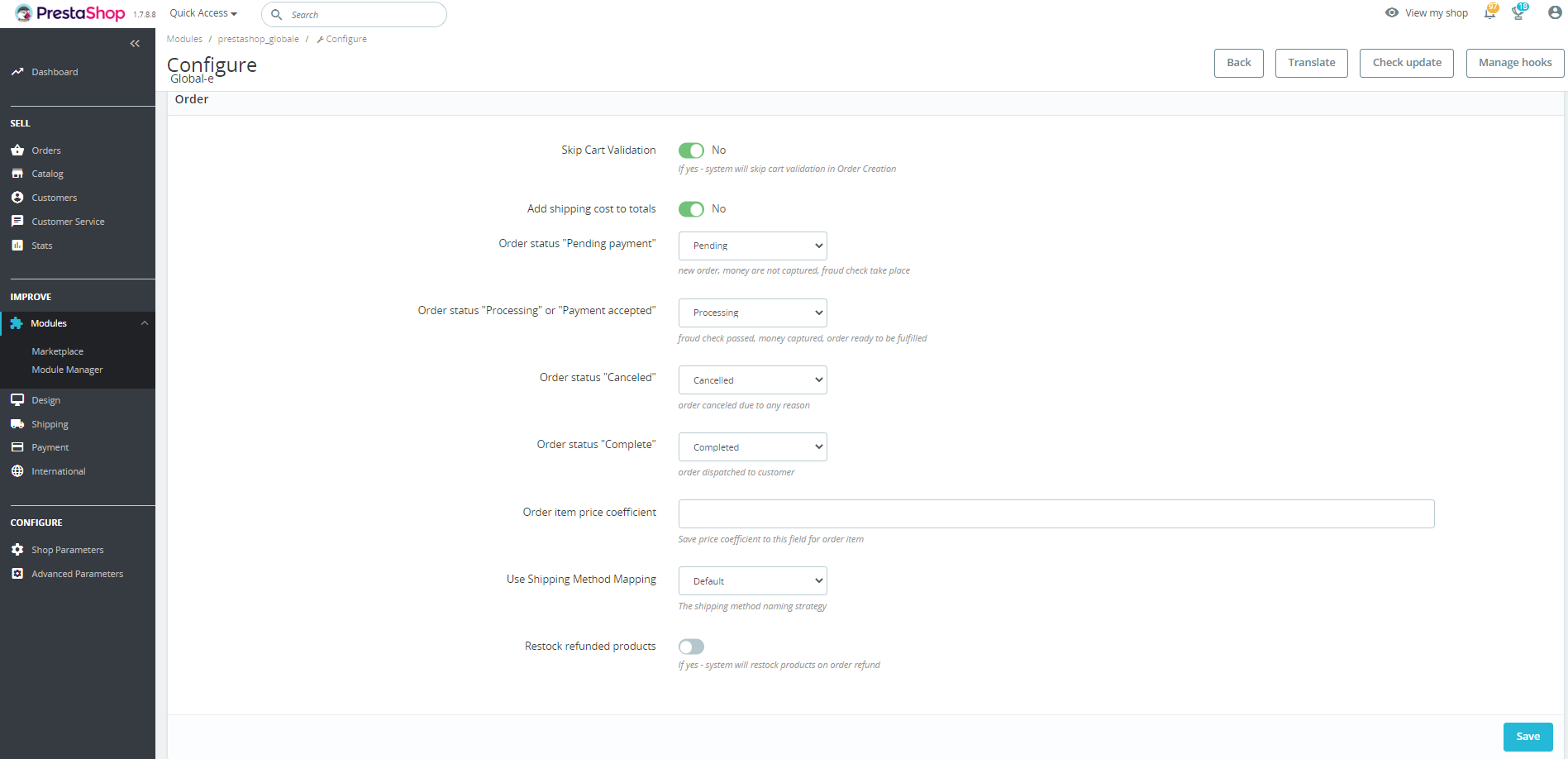Open the Use Shipping Method Mapping dropdown
The height and width of the screenshot is (759, 1568).
tap(751, 580)
